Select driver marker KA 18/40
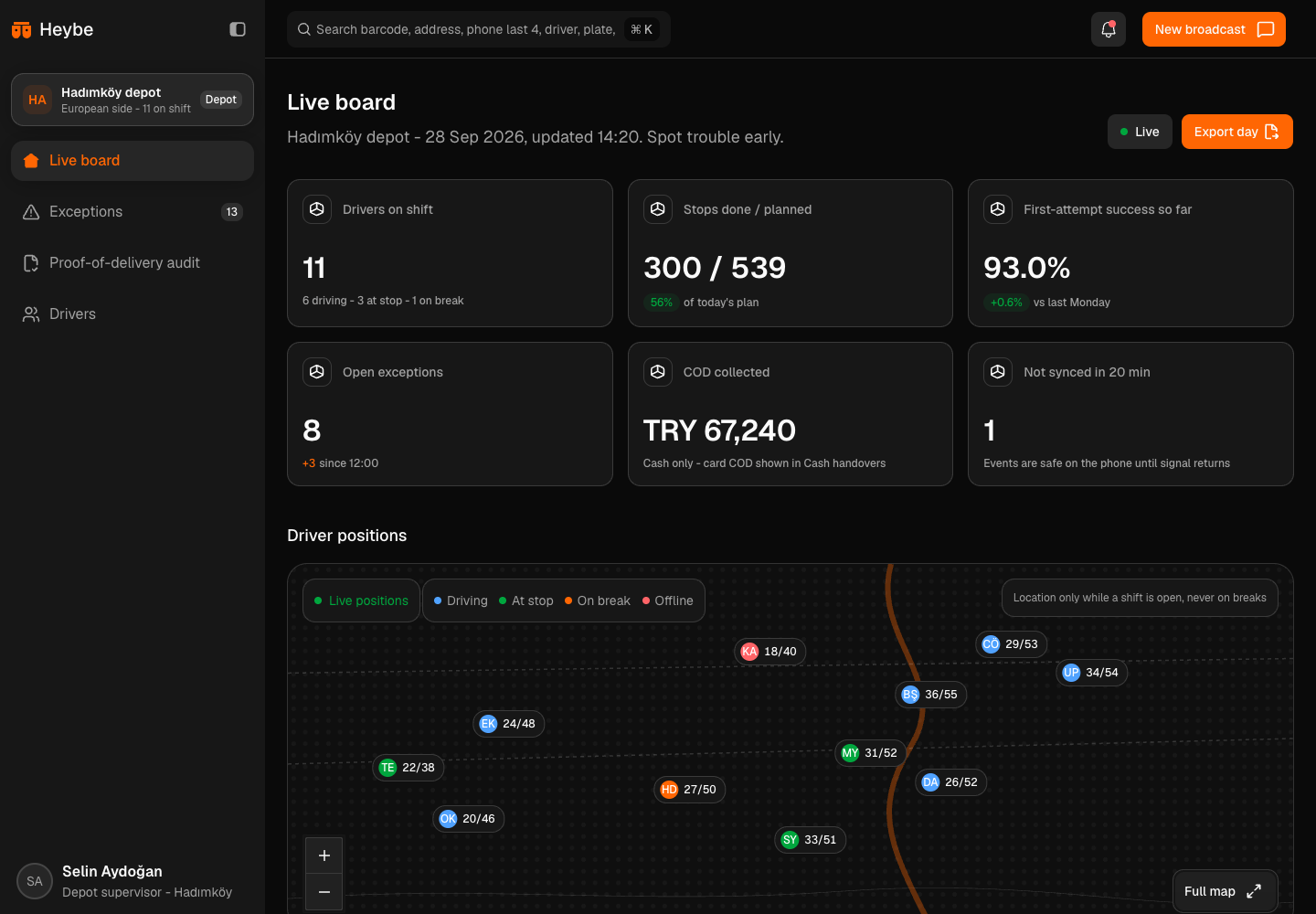 [x=769, y=652]
